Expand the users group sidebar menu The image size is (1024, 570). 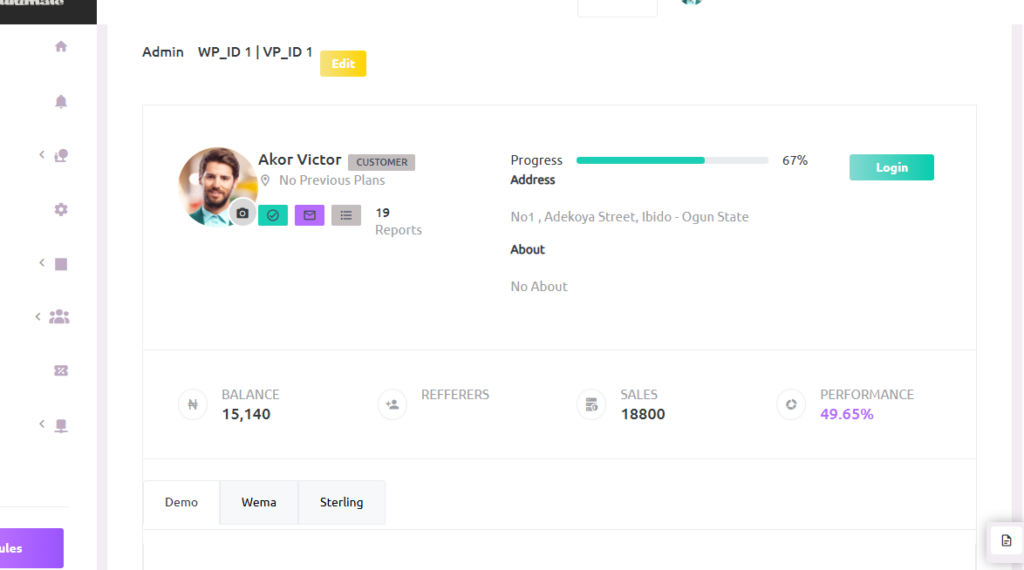[x=59, y=317]
